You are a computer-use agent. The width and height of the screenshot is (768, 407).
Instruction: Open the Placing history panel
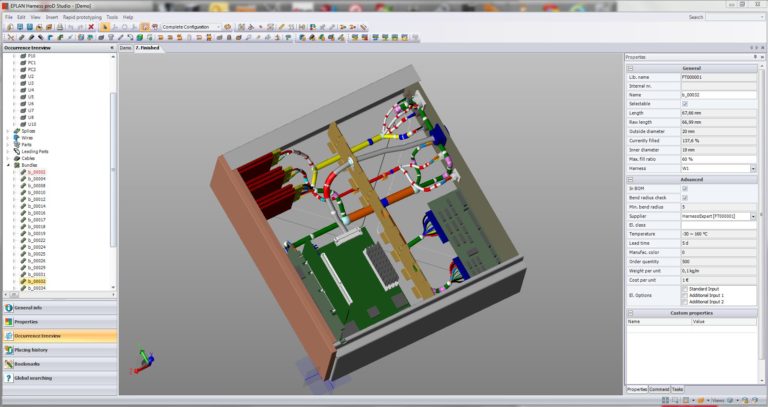click(60, 350)
